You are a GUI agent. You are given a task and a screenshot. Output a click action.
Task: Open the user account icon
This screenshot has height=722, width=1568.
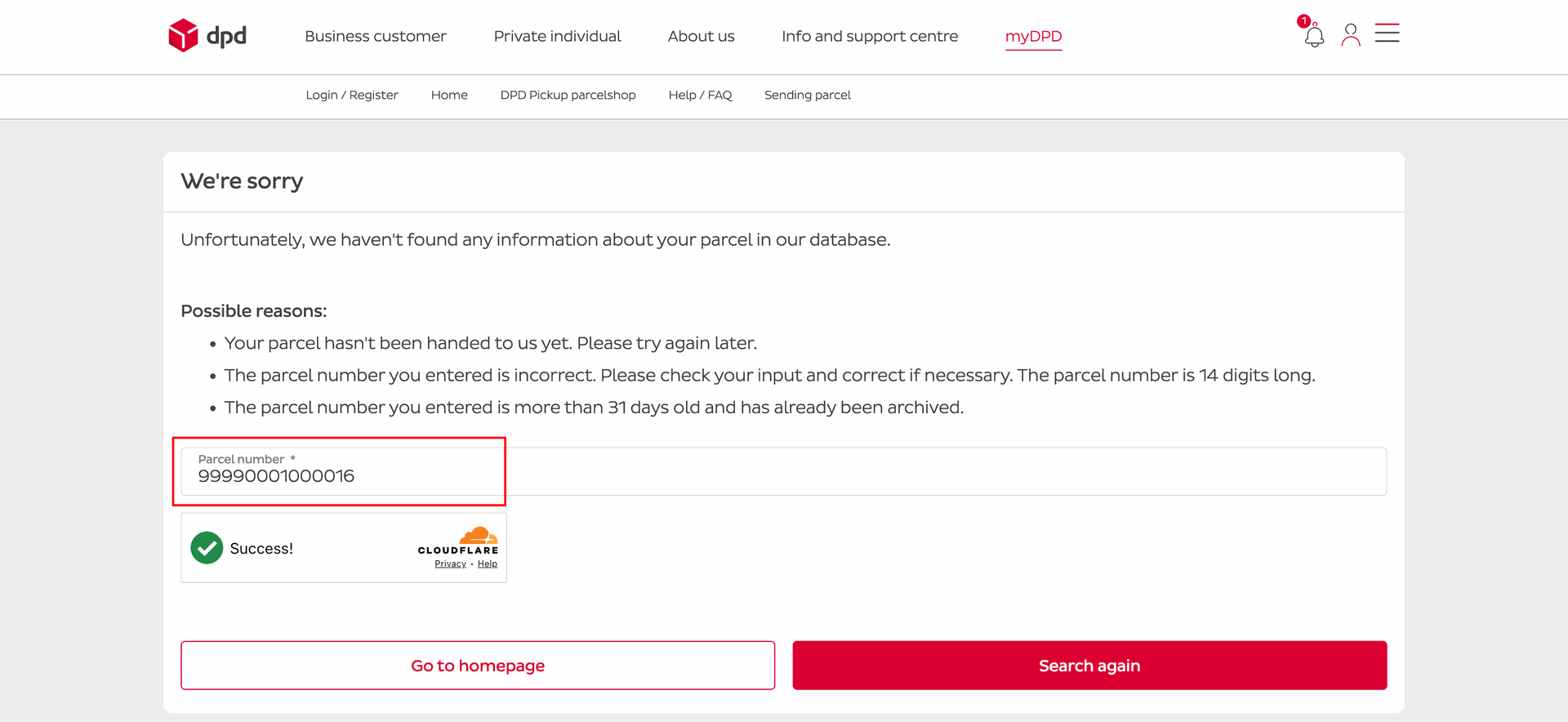coord(1351,34)
